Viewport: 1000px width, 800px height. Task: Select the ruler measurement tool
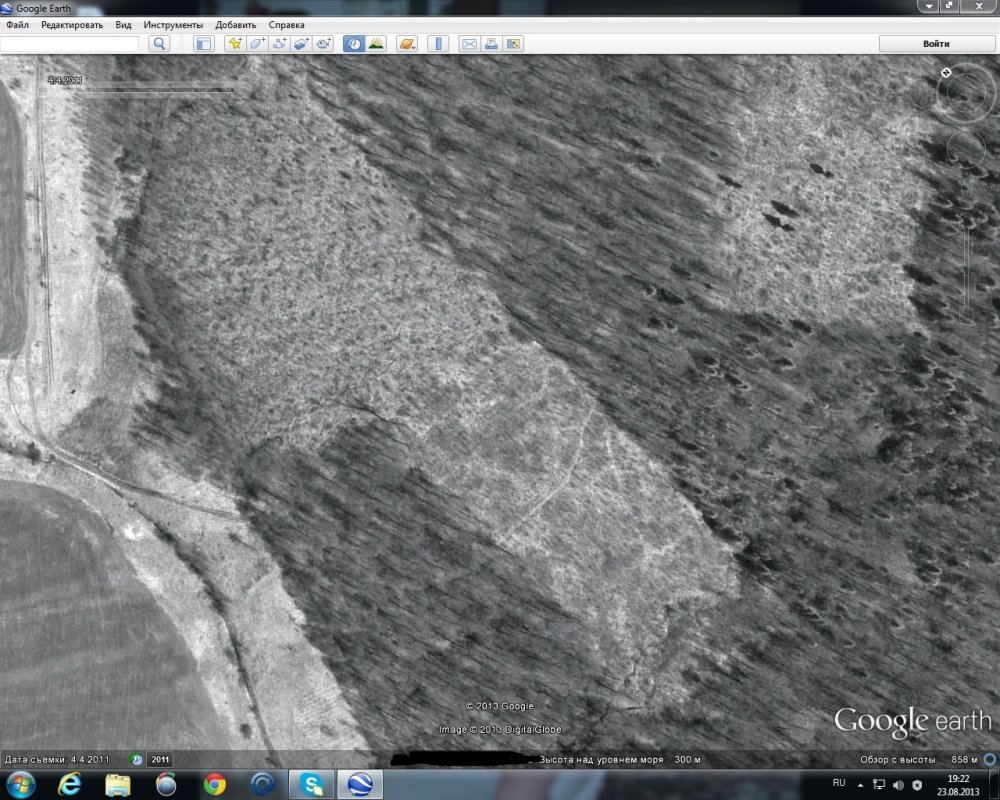pos(437,44)
